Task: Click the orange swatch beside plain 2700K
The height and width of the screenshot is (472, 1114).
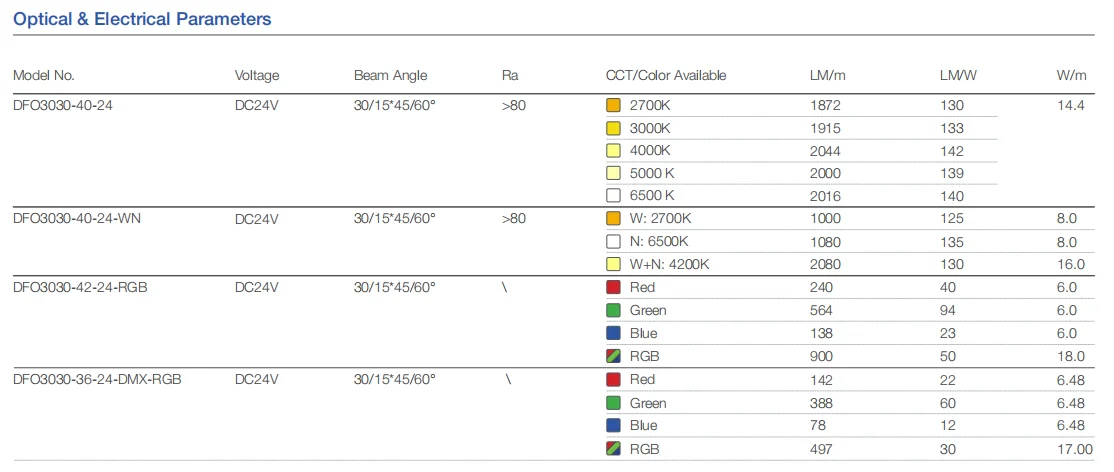Action: click(614, 105)
